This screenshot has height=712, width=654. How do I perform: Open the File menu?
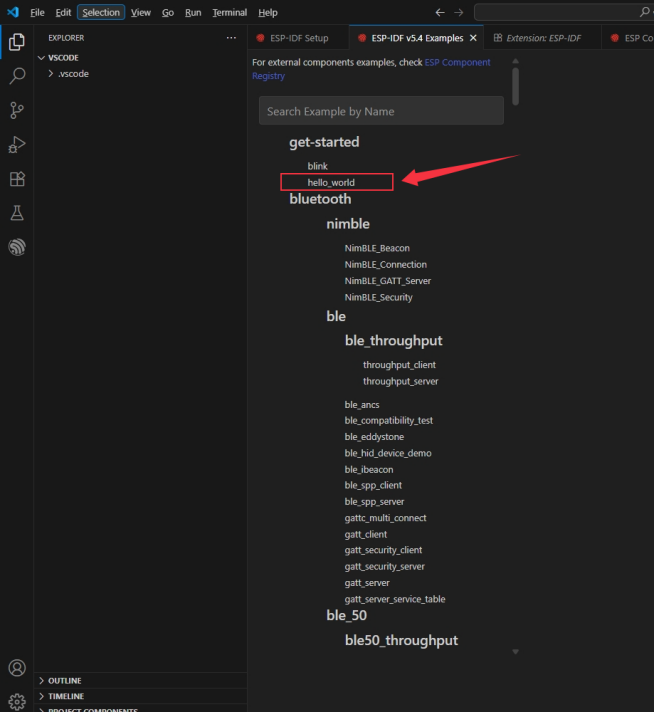tap(37, 12)
